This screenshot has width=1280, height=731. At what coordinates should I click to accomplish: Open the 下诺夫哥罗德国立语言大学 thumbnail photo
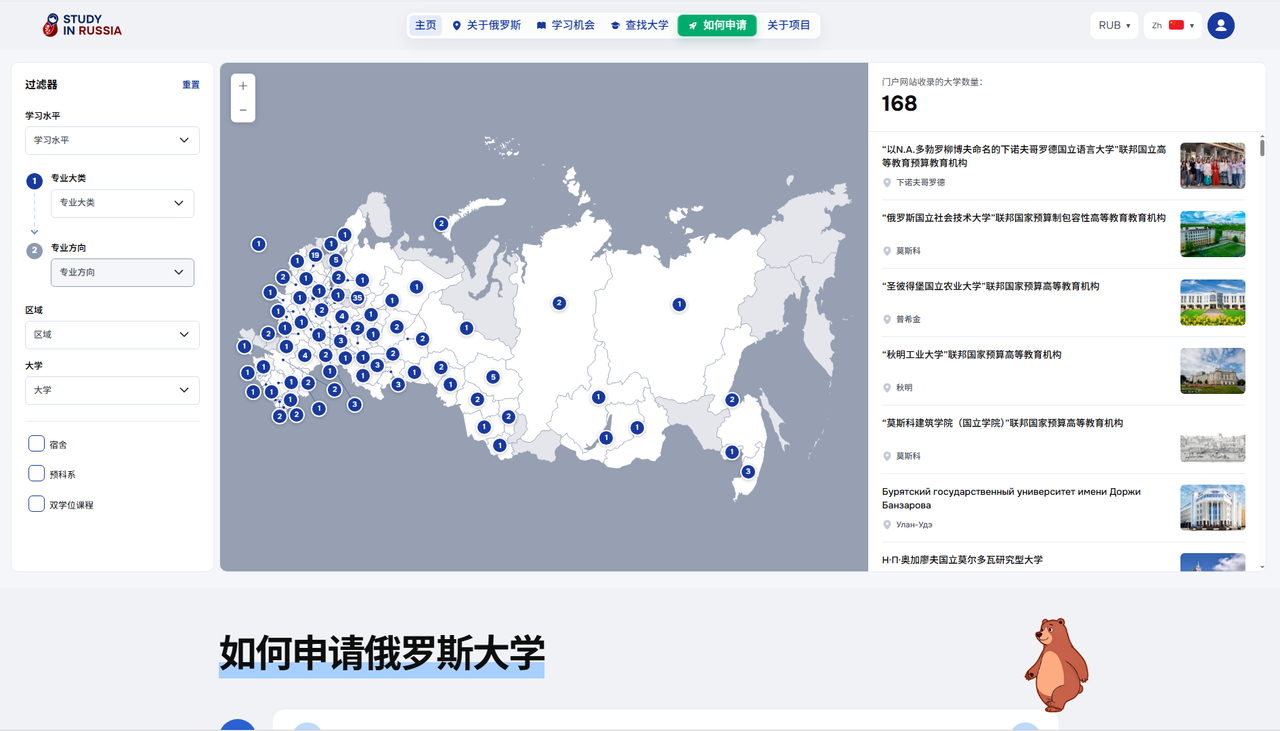(x=1213, y=165)
